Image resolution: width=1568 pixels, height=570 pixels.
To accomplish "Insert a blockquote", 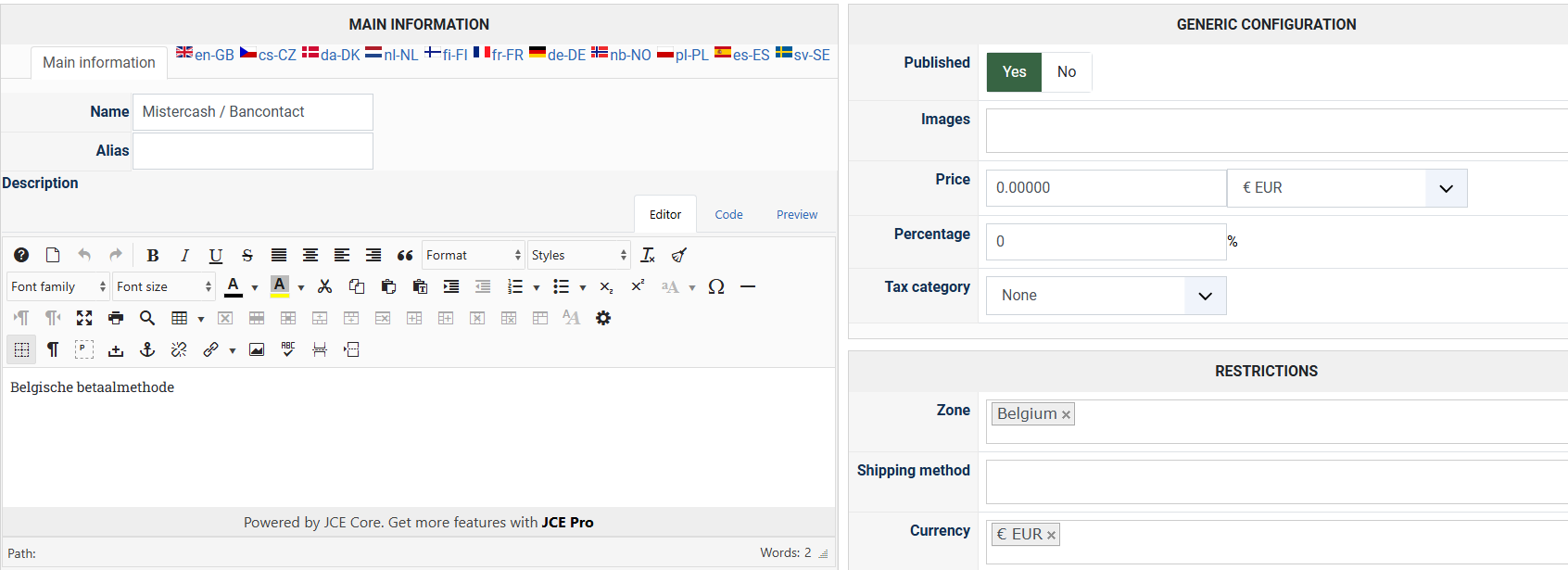I will (x=405, y=255).
